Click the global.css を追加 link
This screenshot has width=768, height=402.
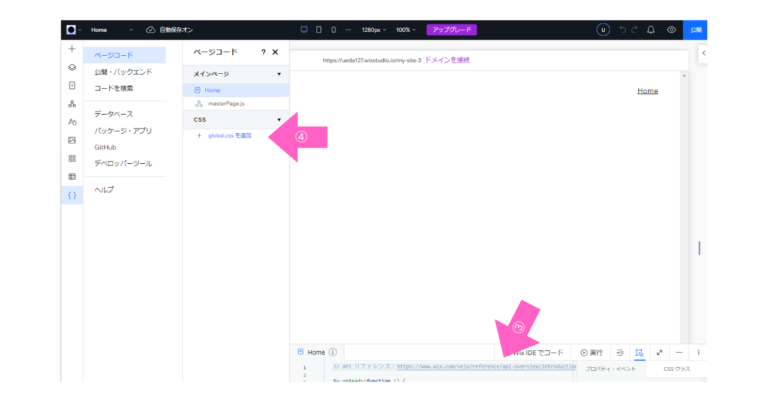click(x=230, y=135)
